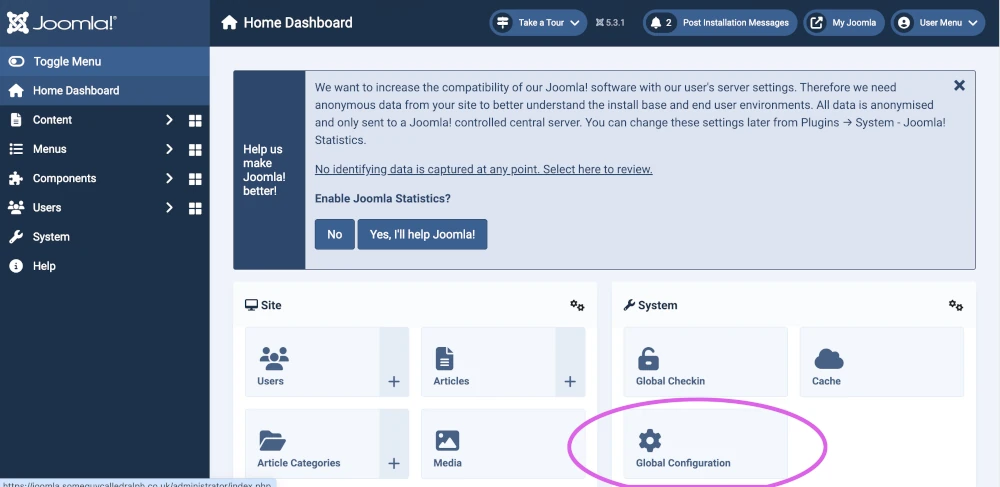Open the Help menu item
The height and width of the screenshot is (487, 1000).
coord(105,266)
